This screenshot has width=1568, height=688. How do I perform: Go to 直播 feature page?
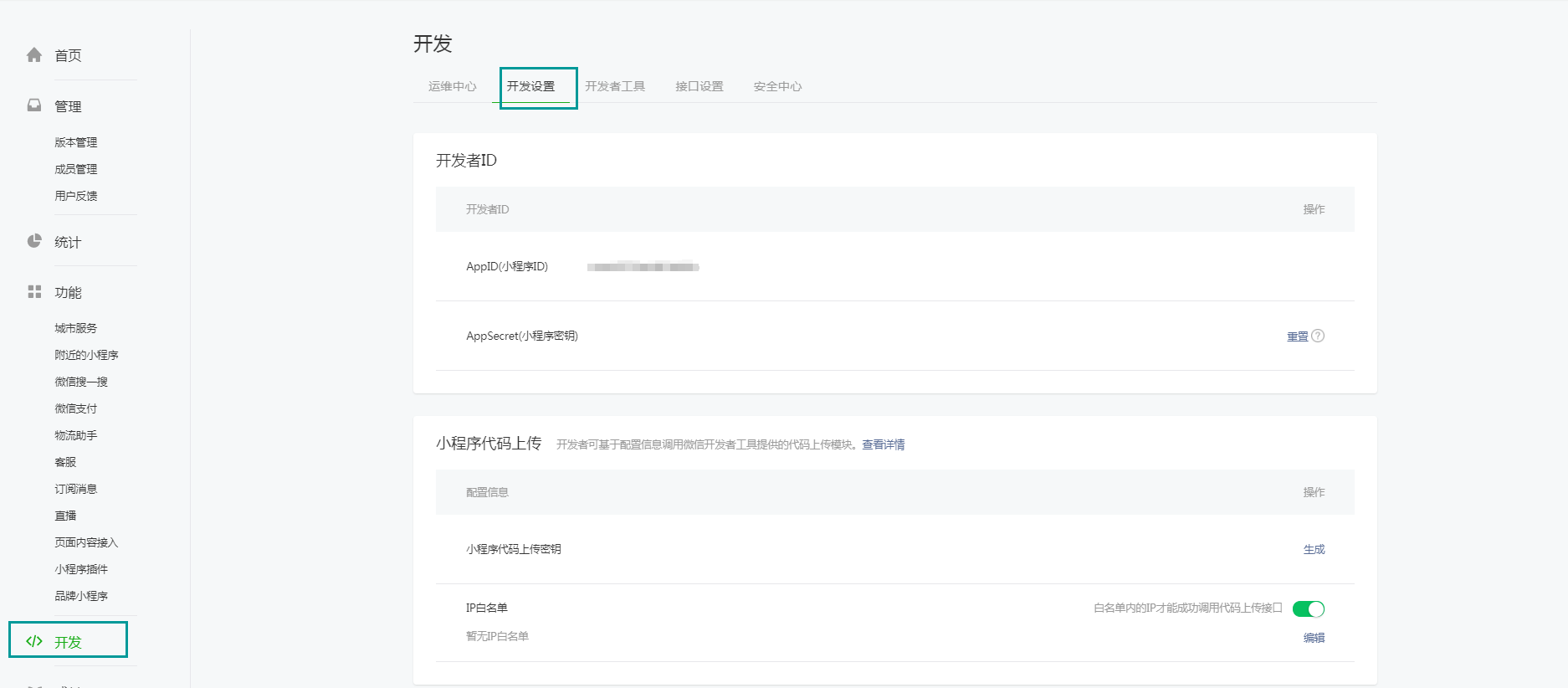click(x=65, y=516)
